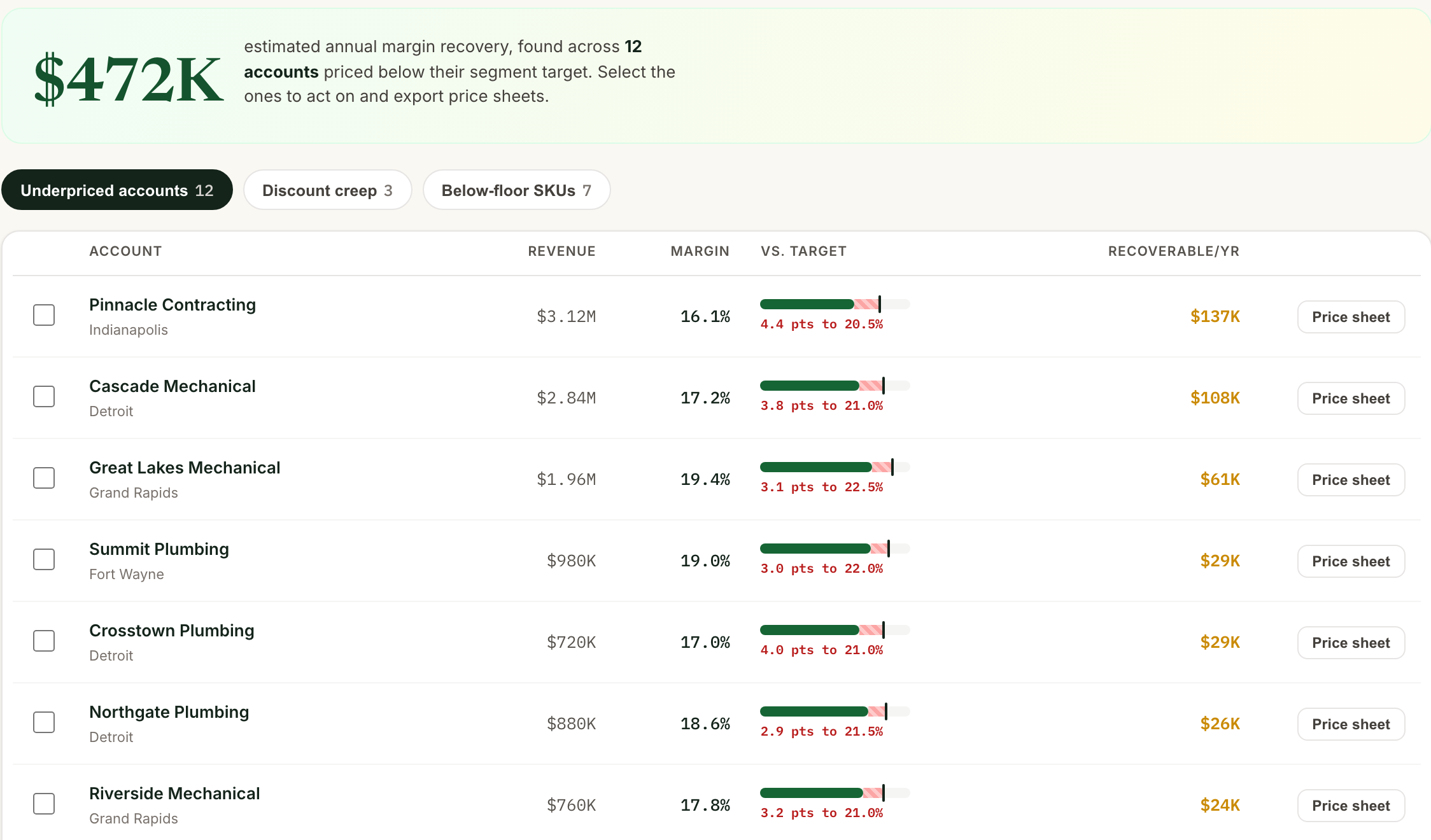
Task: Switch to the Discount creep tab
Action: 328,190
